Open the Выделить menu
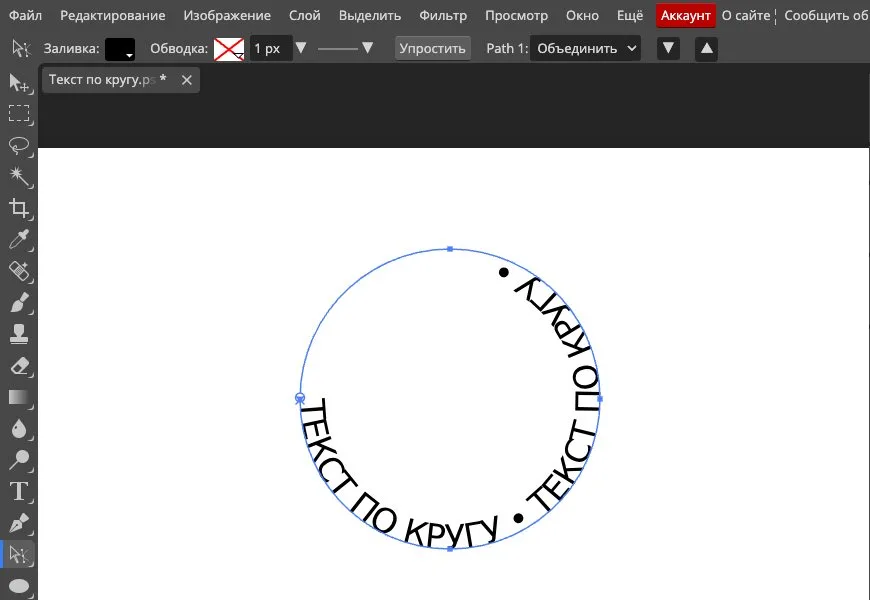870x600 pixels. [370, 16]
